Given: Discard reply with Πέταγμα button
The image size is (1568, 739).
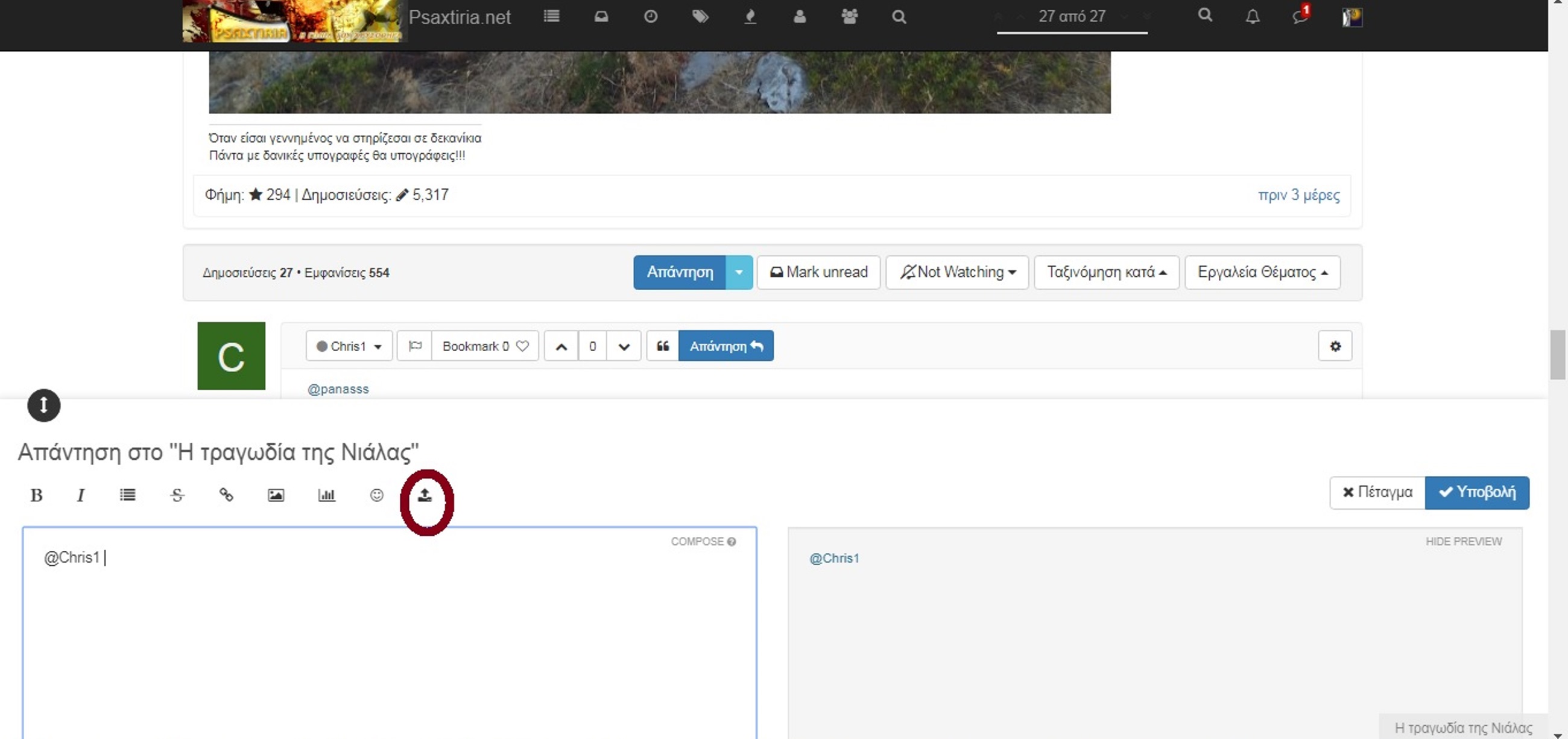Looking at the screenshot, I should click(1377, 492).
